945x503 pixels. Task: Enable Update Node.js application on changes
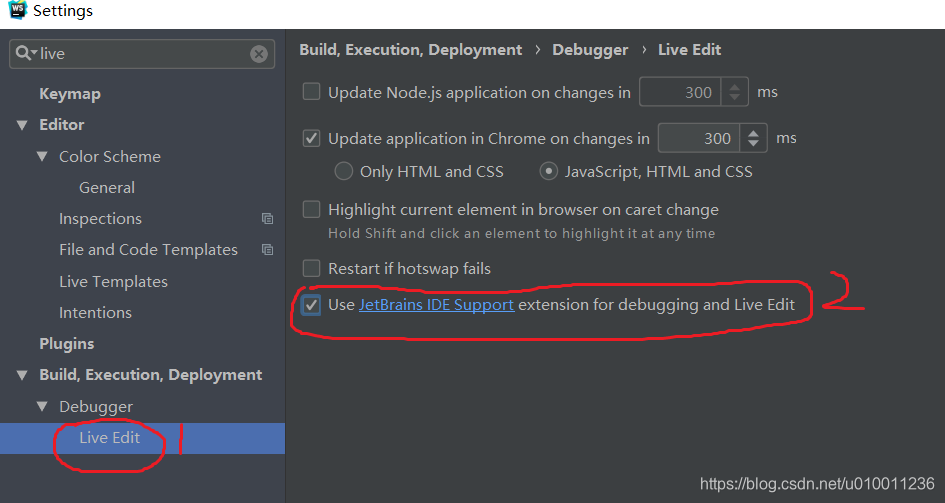click(311, 92)
